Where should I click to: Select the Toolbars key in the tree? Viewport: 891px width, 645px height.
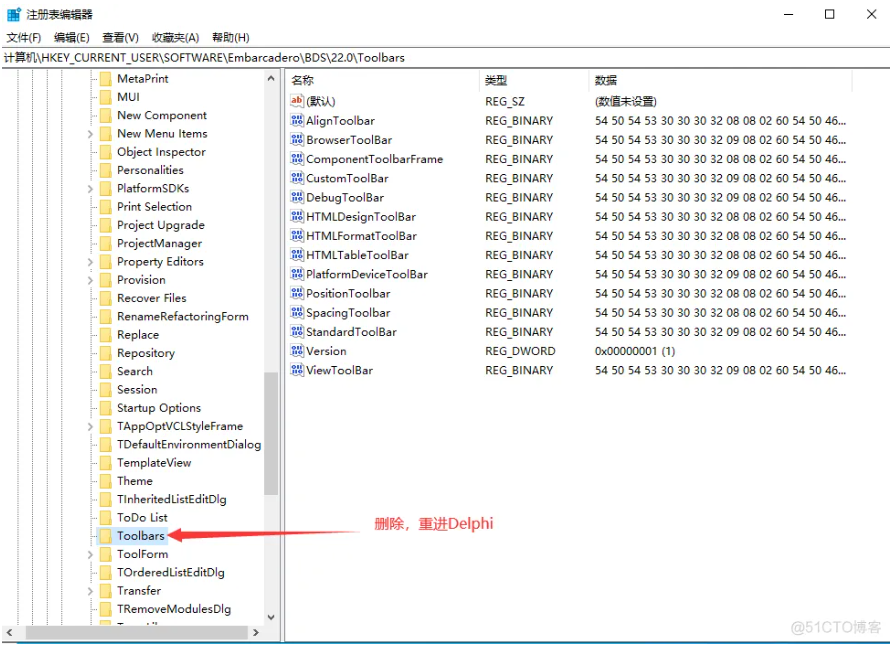click(140, 535)
